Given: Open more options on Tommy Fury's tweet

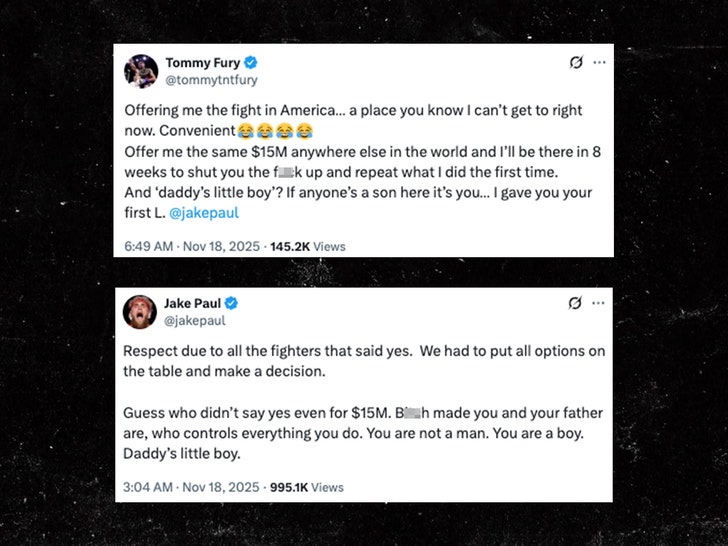Looking at the screenshot, I should click(x=599, y=63).
